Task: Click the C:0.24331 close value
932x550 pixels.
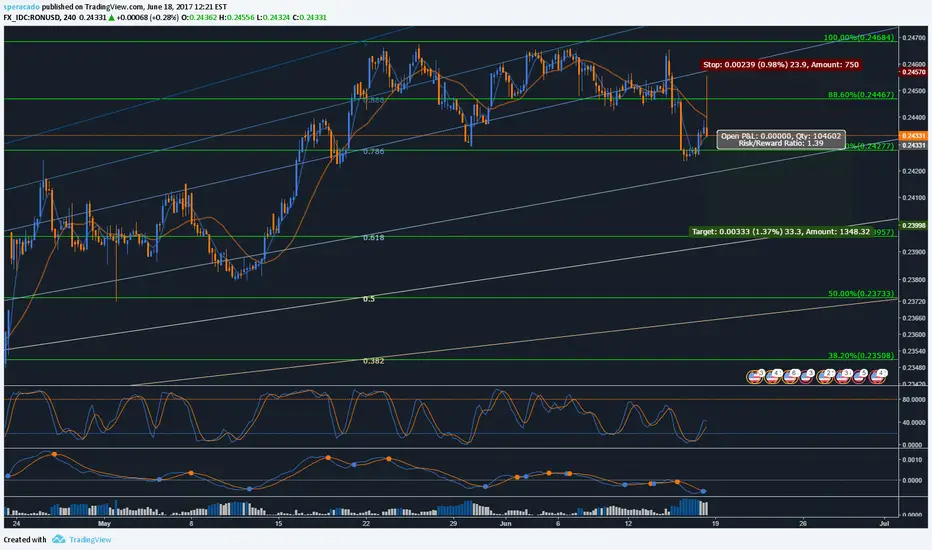Action: coord(310,17)
